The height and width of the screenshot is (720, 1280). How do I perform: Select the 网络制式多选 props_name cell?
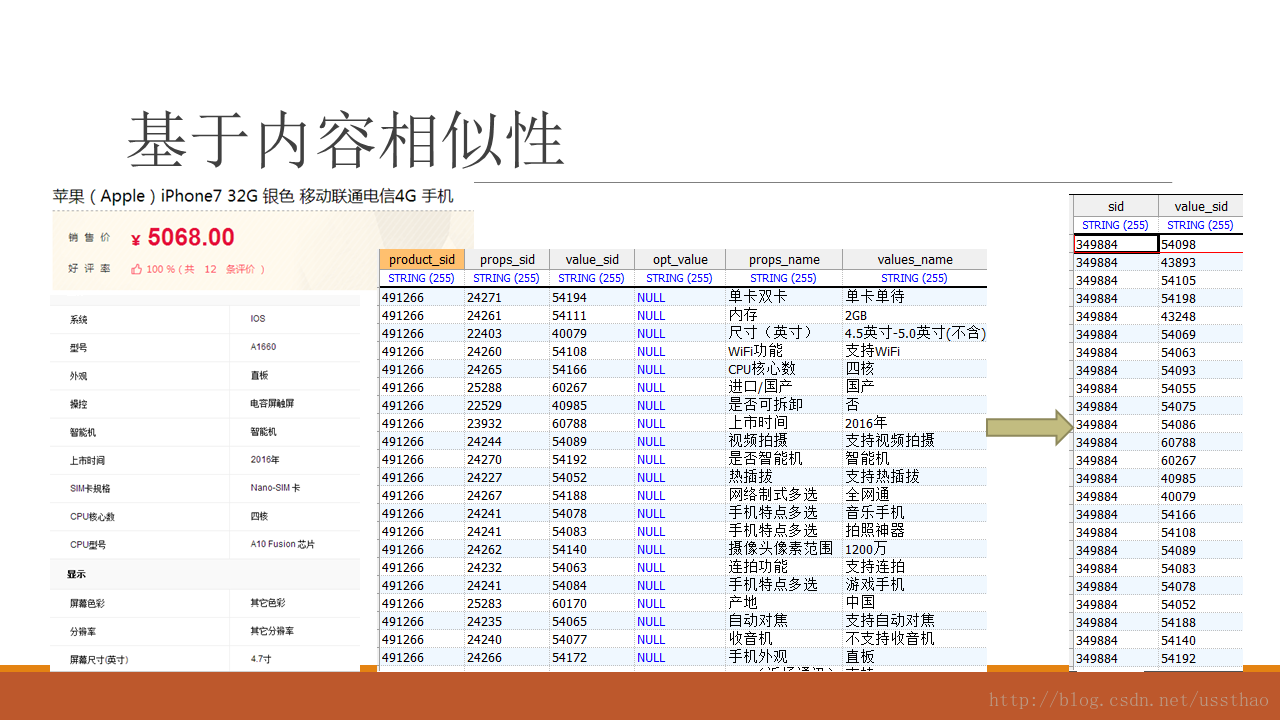[784, 495]
